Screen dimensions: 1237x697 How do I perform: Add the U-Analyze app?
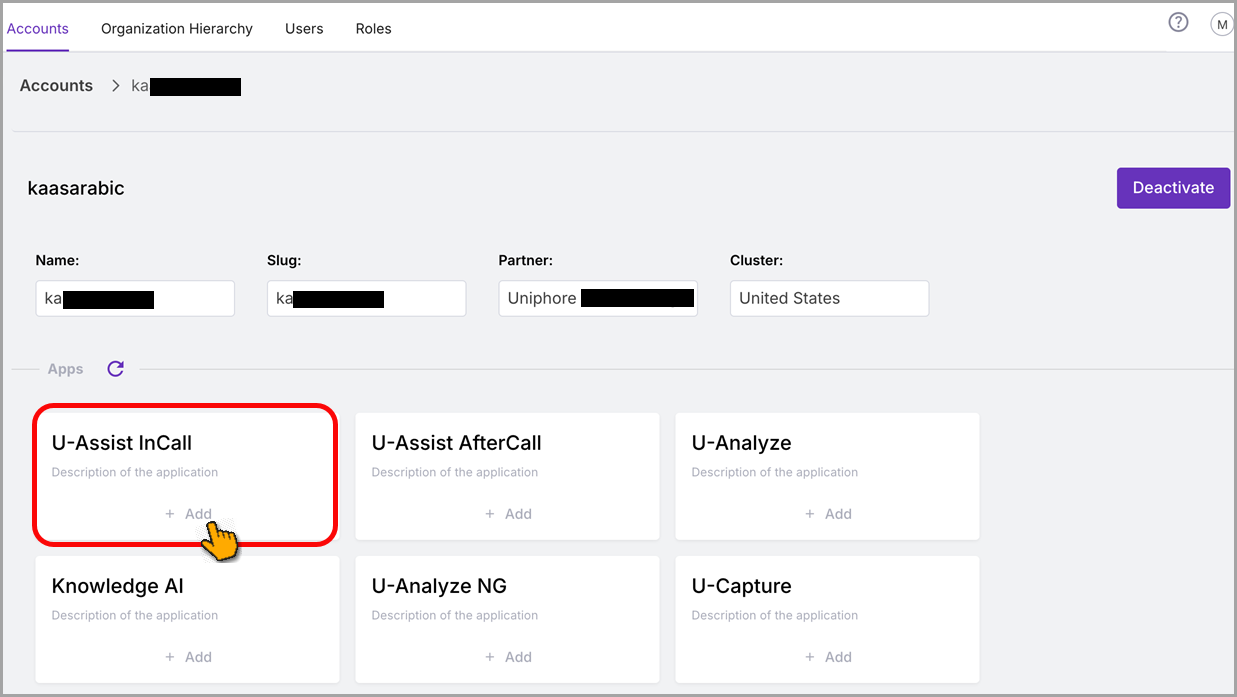coord(828,514)
